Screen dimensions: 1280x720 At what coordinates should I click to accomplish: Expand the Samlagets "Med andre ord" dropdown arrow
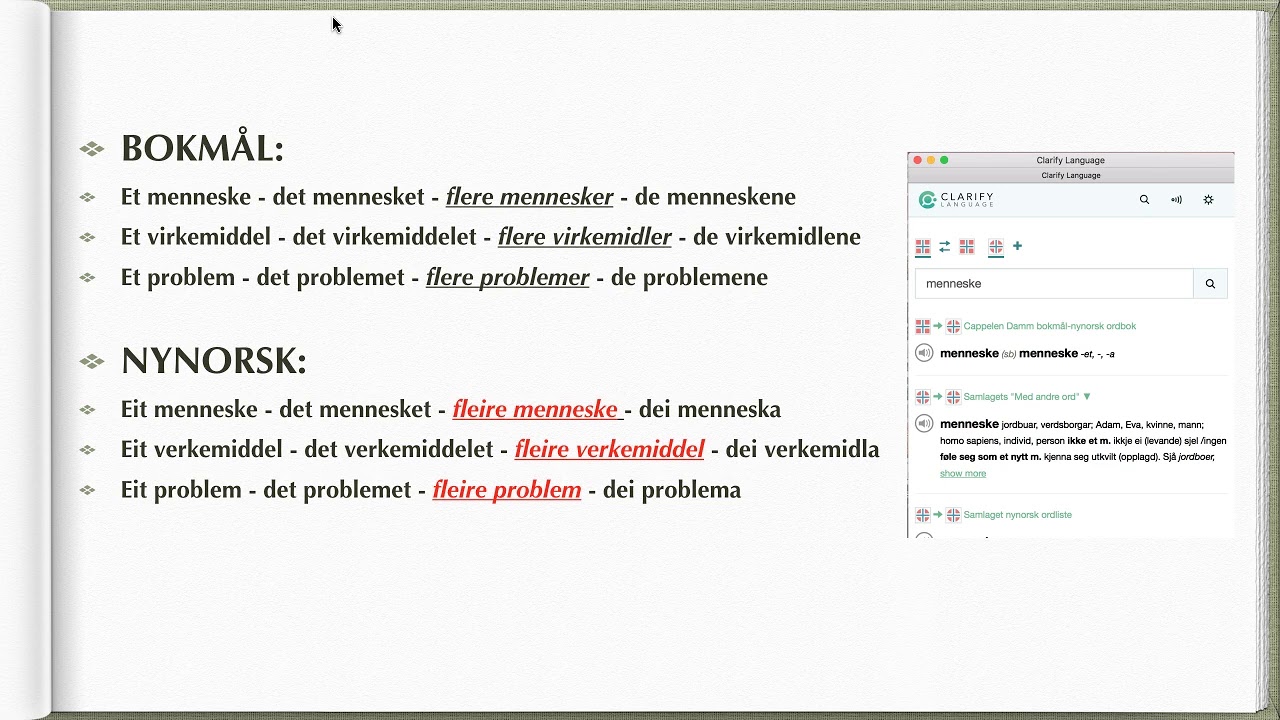(x=1087, y=397)
